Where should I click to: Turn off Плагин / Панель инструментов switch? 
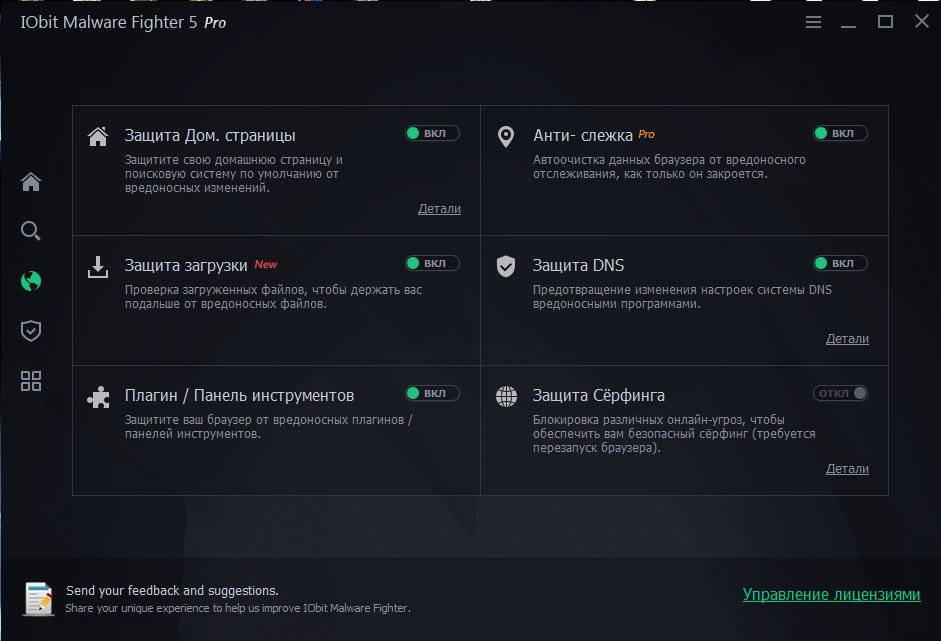(x=433, y=393)
